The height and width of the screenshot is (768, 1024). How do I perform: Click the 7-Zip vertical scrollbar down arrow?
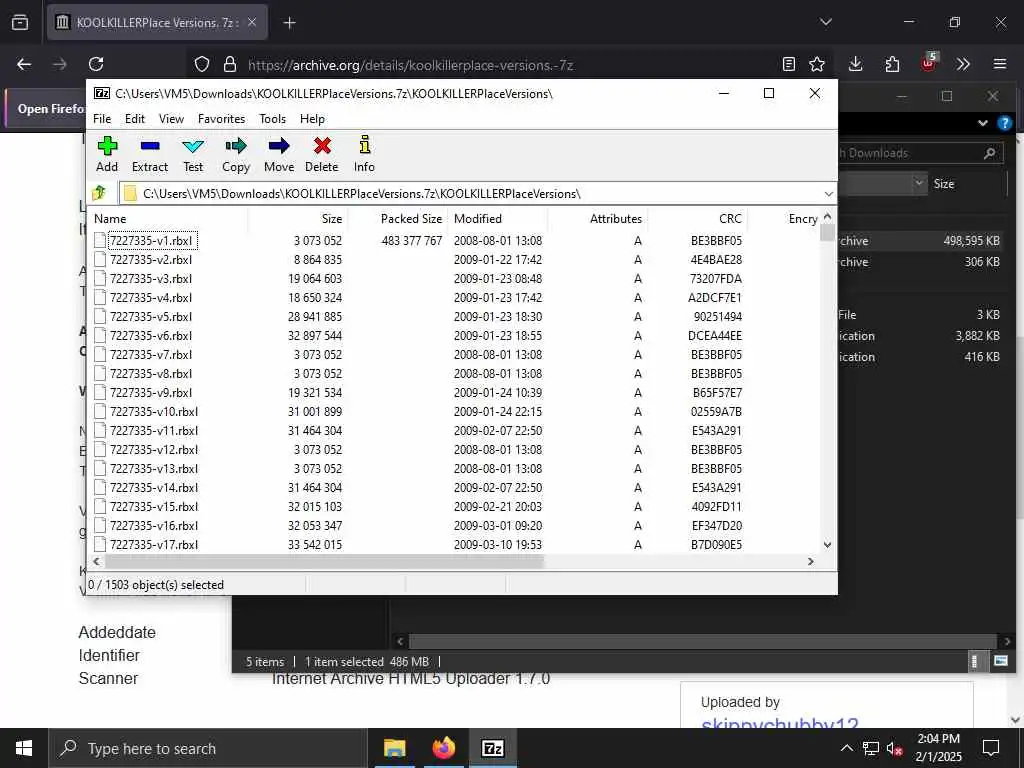(827, 545)
